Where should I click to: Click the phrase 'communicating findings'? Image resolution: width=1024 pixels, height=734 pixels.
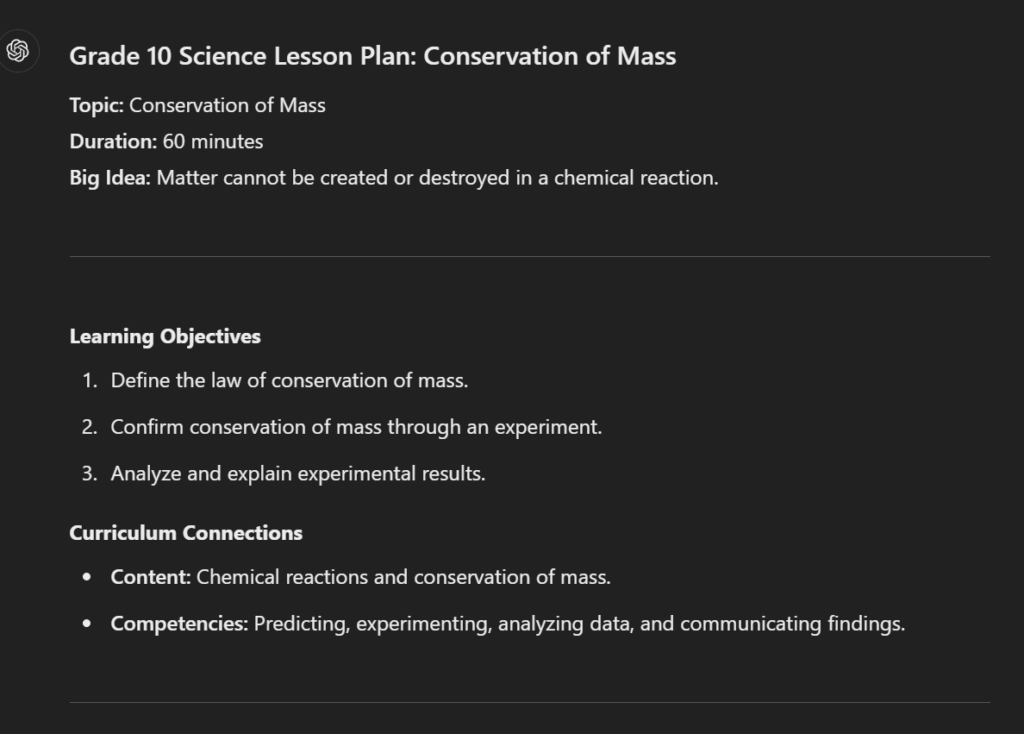tap(793, 624)
